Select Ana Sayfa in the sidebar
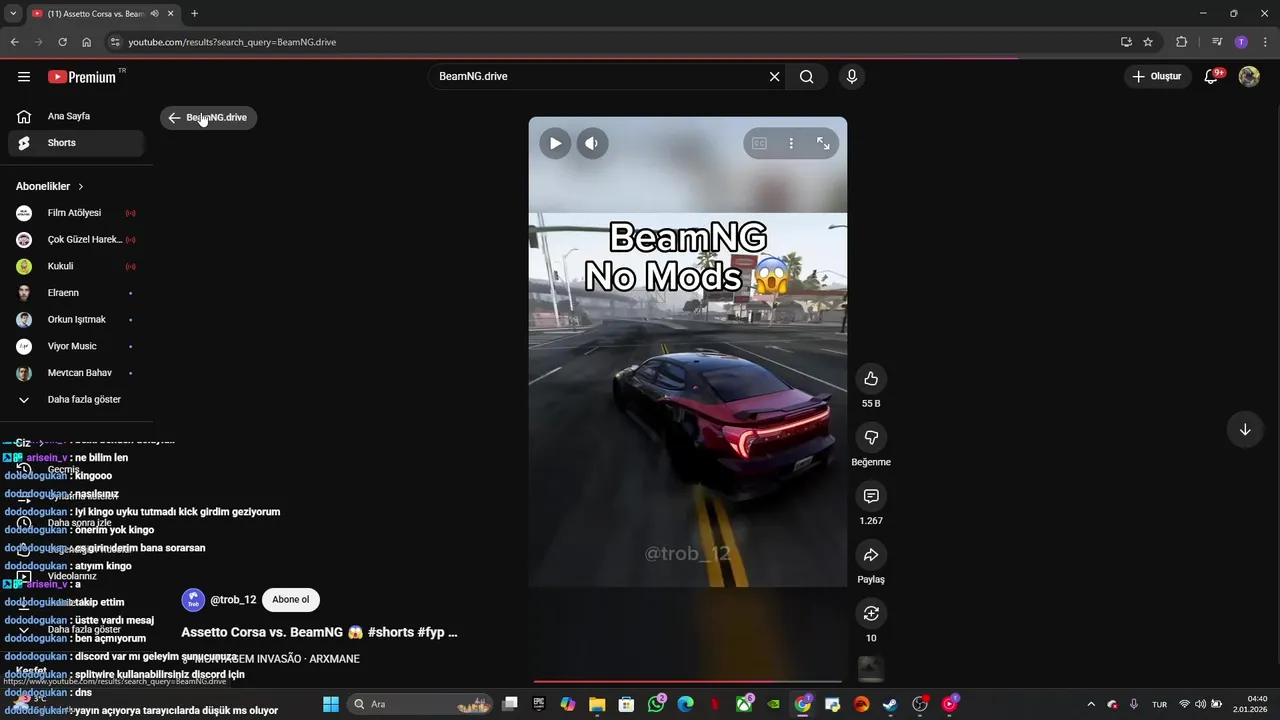 (76, 117)
